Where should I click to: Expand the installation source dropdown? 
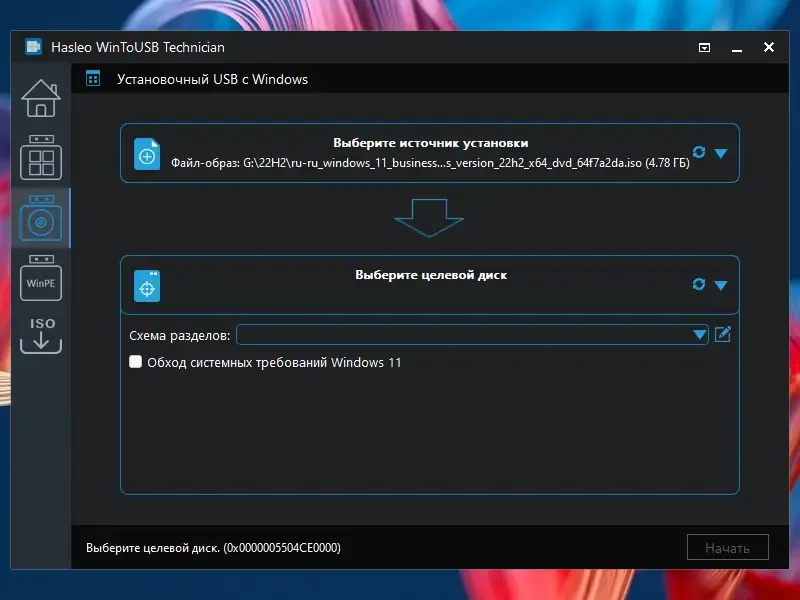(x=721, y=153)
